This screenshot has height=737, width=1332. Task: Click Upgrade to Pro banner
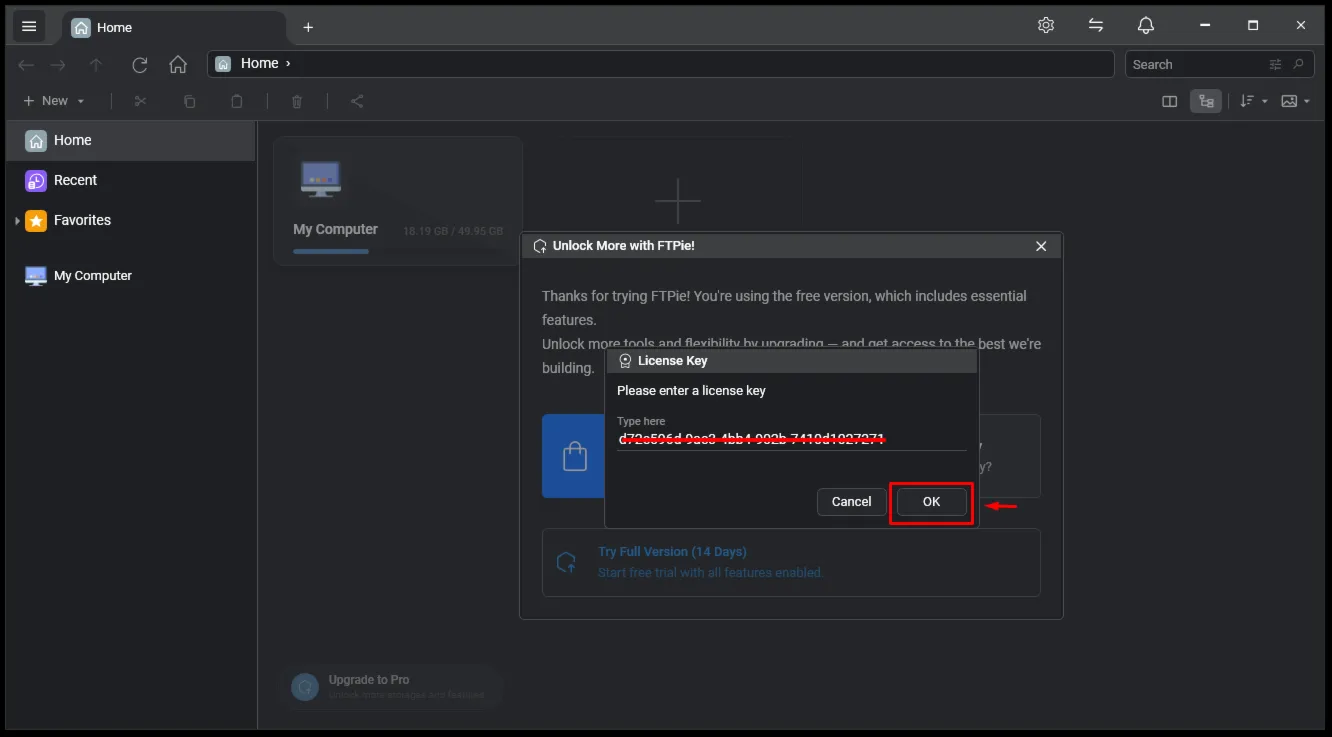click(390, 687)
